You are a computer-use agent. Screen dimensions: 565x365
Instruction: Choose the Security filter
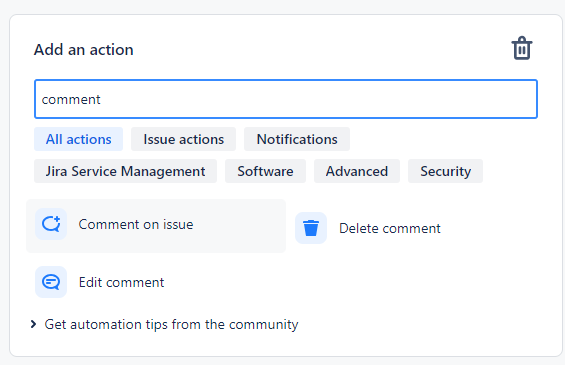coord(445,171)
